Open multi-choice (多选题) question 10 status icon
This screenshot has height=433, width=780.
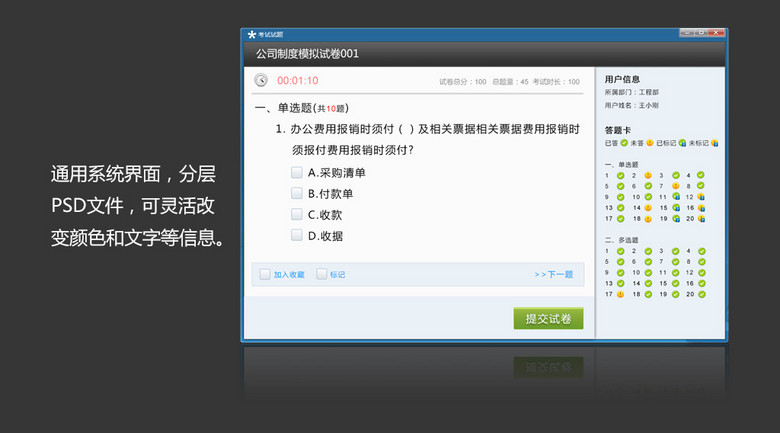[648, 273]
